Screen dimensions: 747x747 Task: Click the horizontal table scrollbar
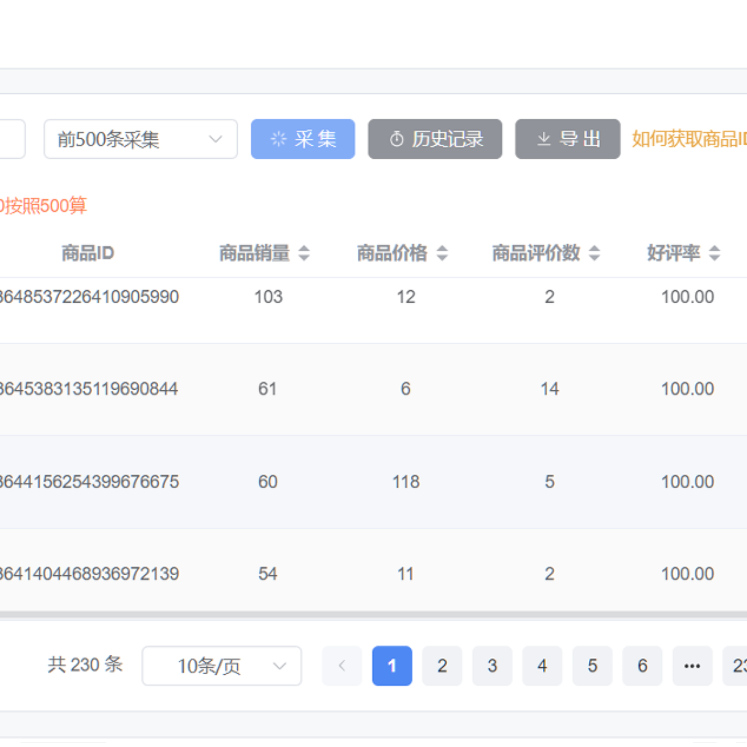click(x=374, y=615)
